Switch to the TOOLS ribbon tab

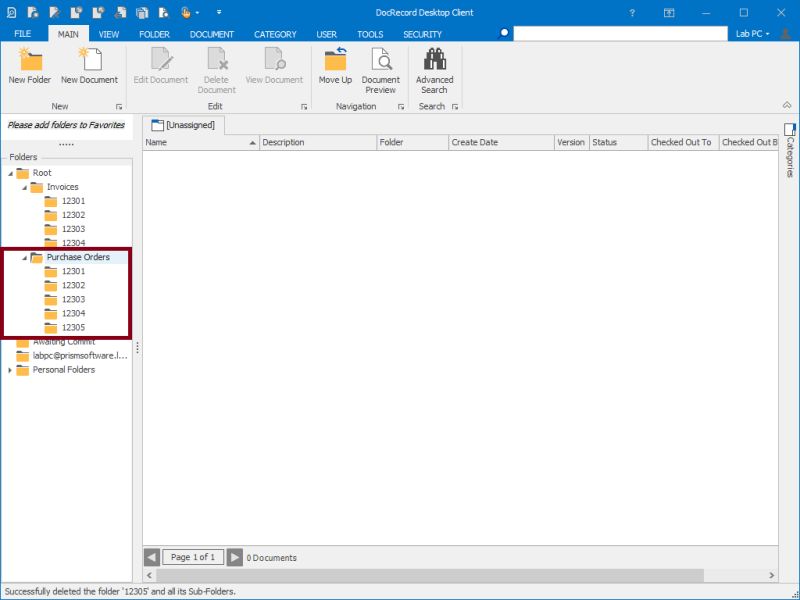[x=370, y=34]
